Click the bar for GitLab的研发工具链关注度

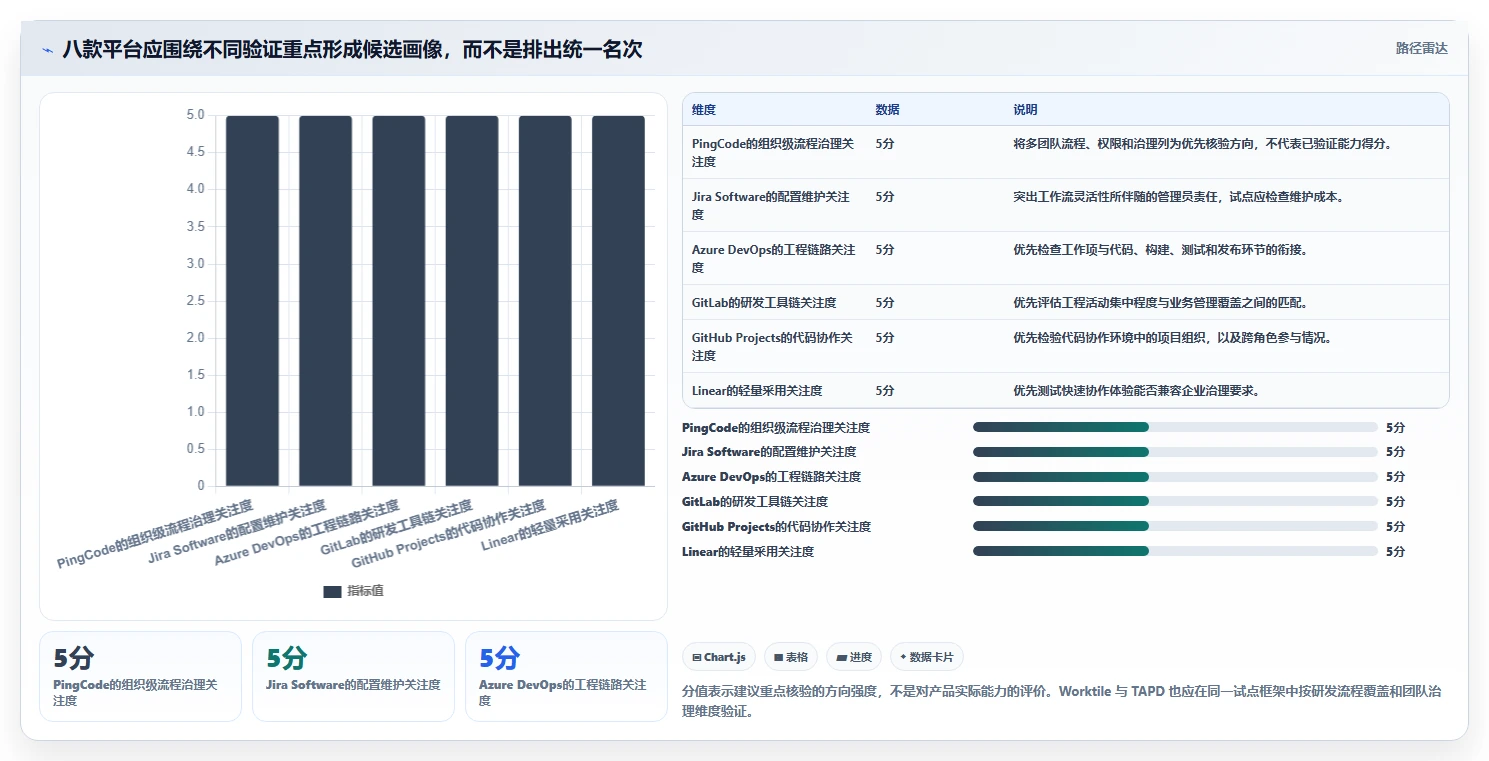[472, 301]
